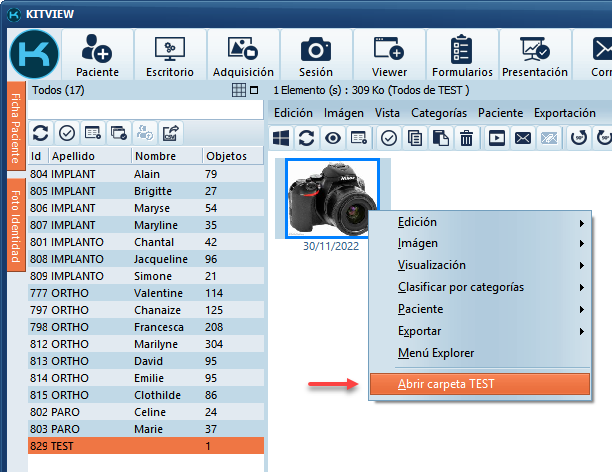Click the refresh icon in patient list toolbar
612x472 pixels.
pos(41,132)
